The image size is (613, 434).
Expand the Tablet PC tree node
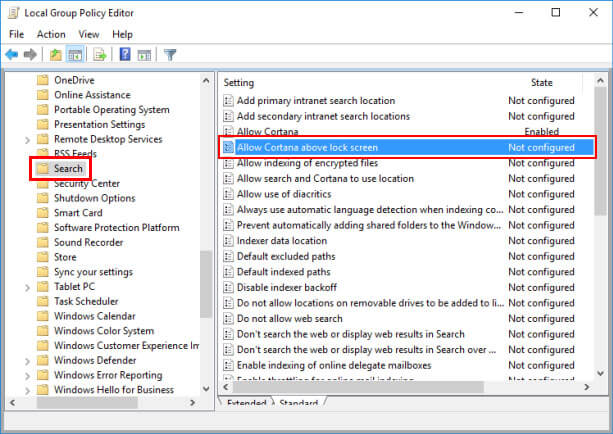click(x=27, y=286)
